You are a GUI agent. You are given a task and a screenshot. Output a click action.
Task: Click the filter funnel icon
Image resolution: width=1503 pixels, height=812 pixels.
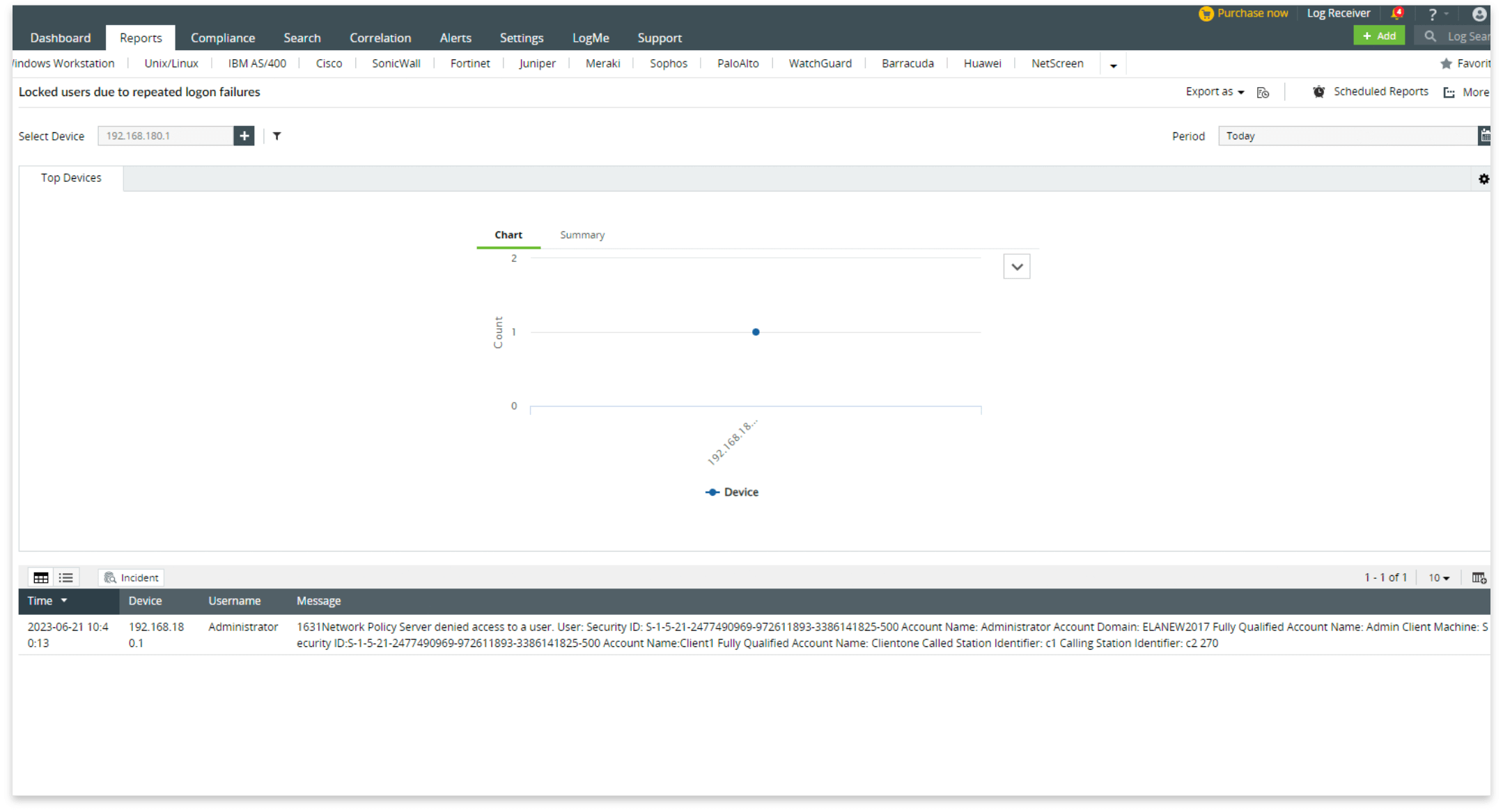[x=277, y=136]
